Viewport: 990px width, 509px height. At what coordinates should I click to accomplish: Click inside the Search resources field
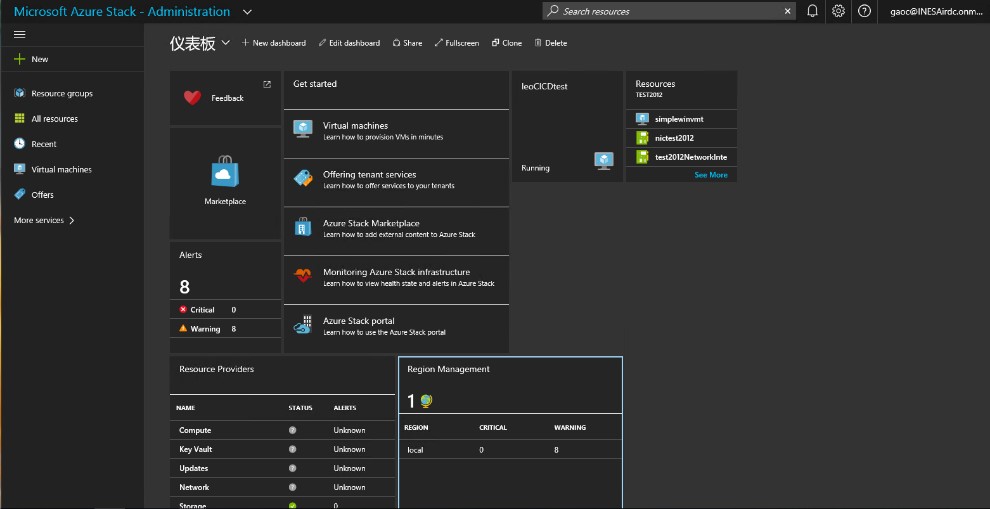click(669, 11)
